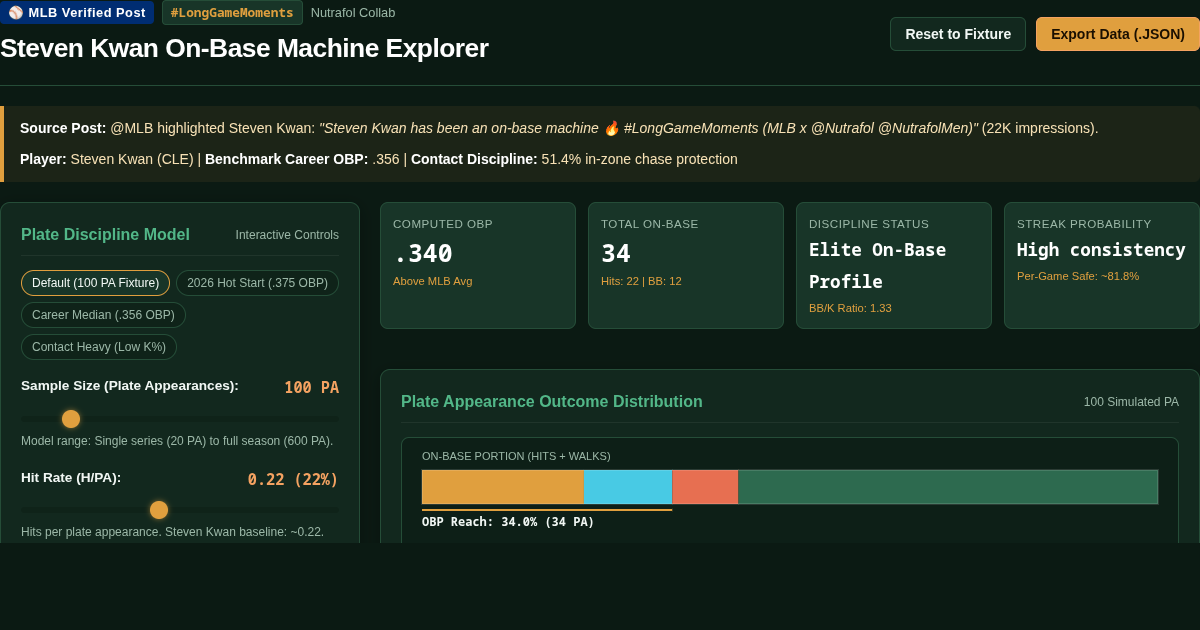
Task: Click the MLB Verified Post badge
Action: [x=77, y=13]
